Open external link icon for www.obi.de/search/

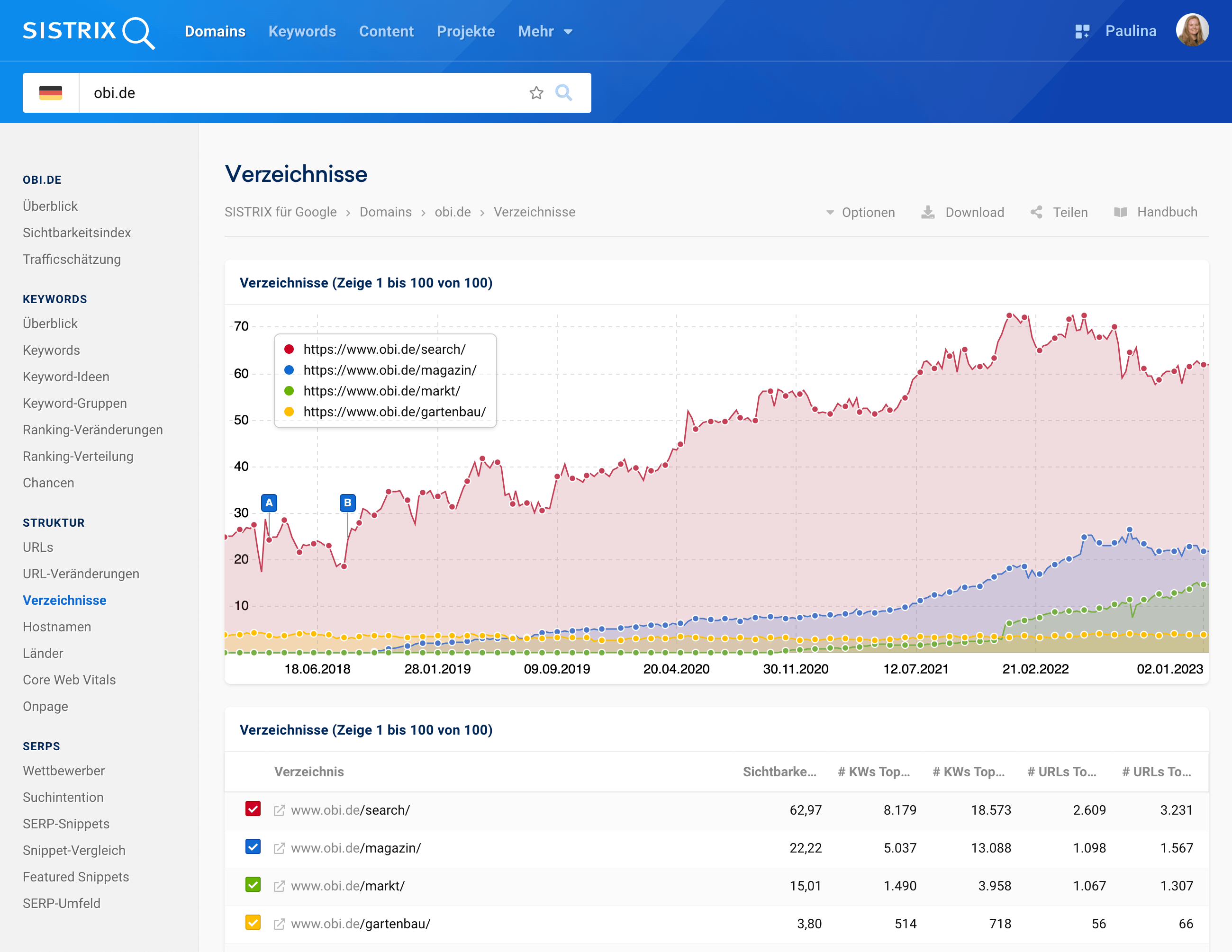pos(279,810)
